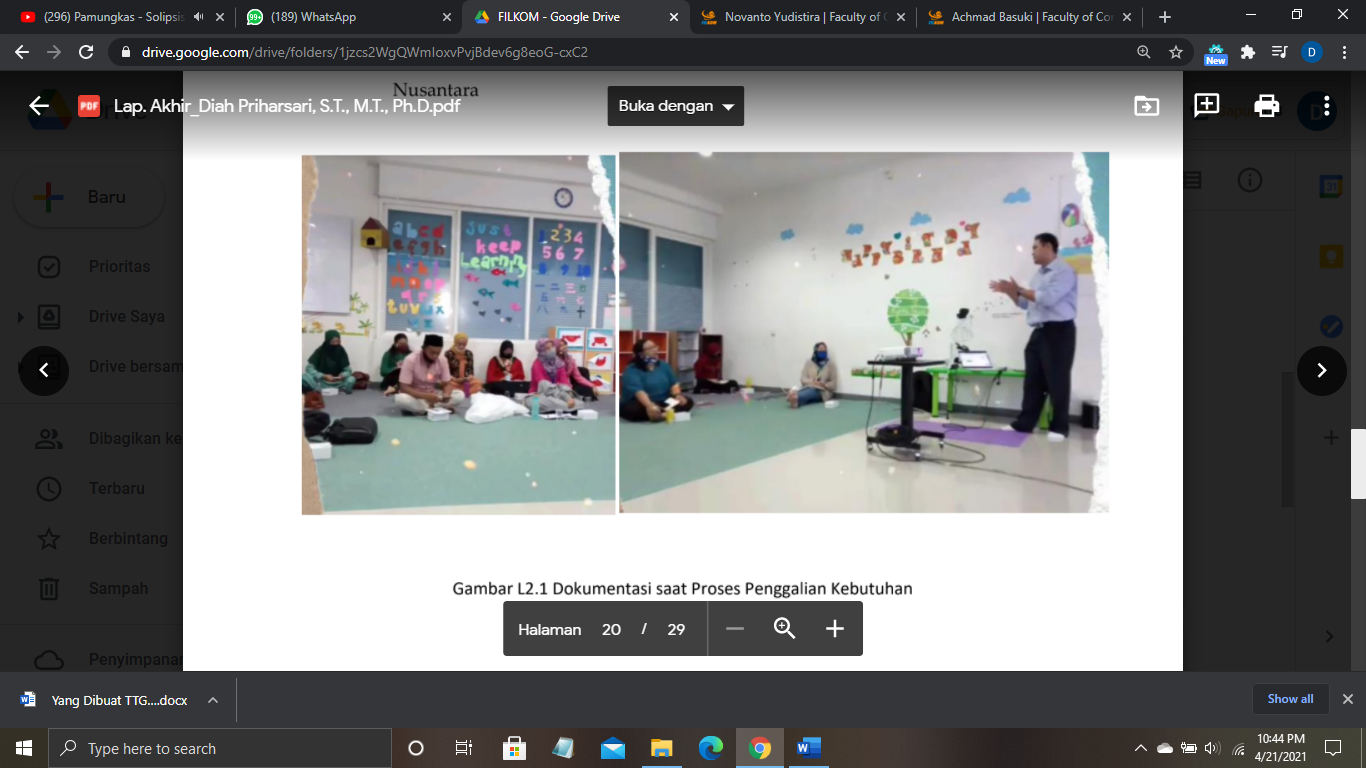Show previous file with left arrow
The width and height of the screenshot is (1366, 768).
44,370
